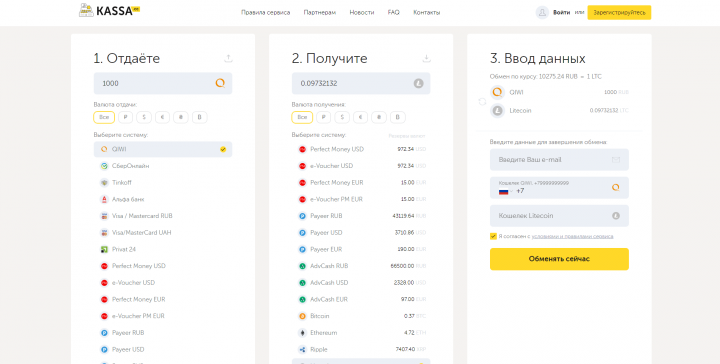This screenshot has width=720, height=364.
Task: Select Payeer USD in the receive list
Action: coord(361,233)
